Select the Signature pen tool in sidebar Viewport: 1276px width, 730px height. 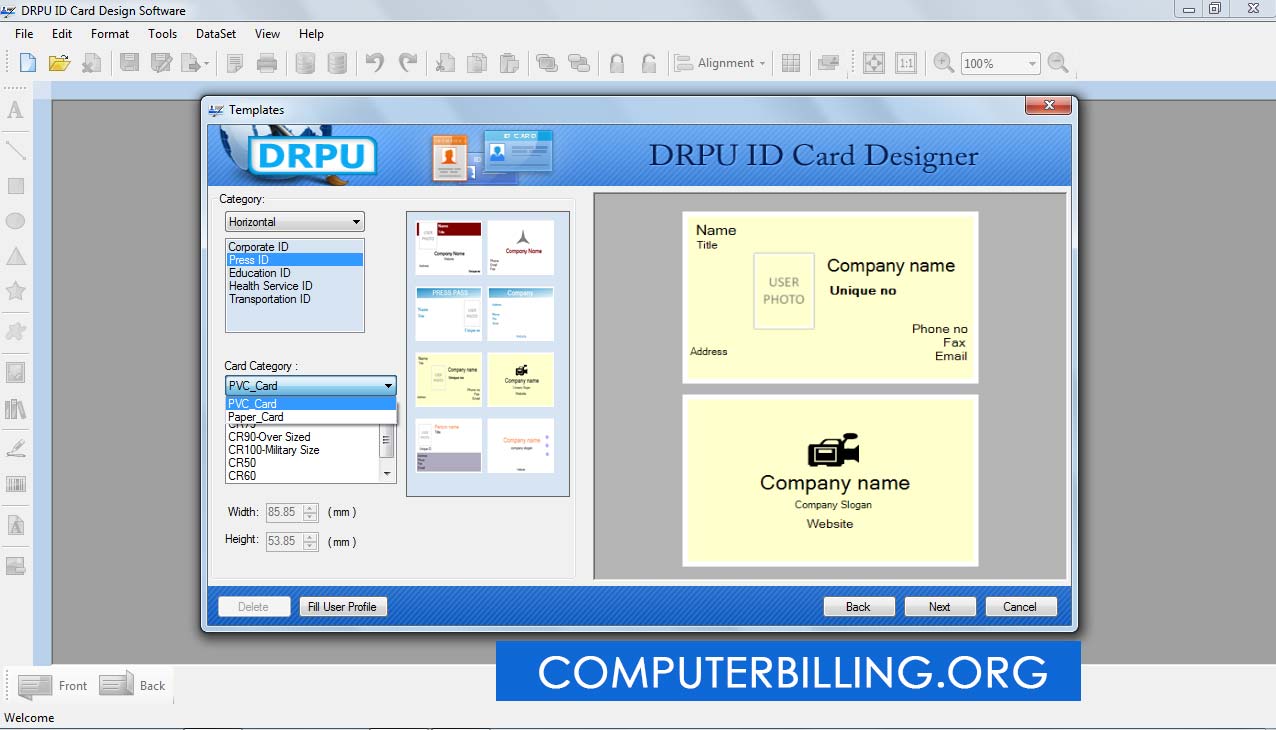(16, 447)
